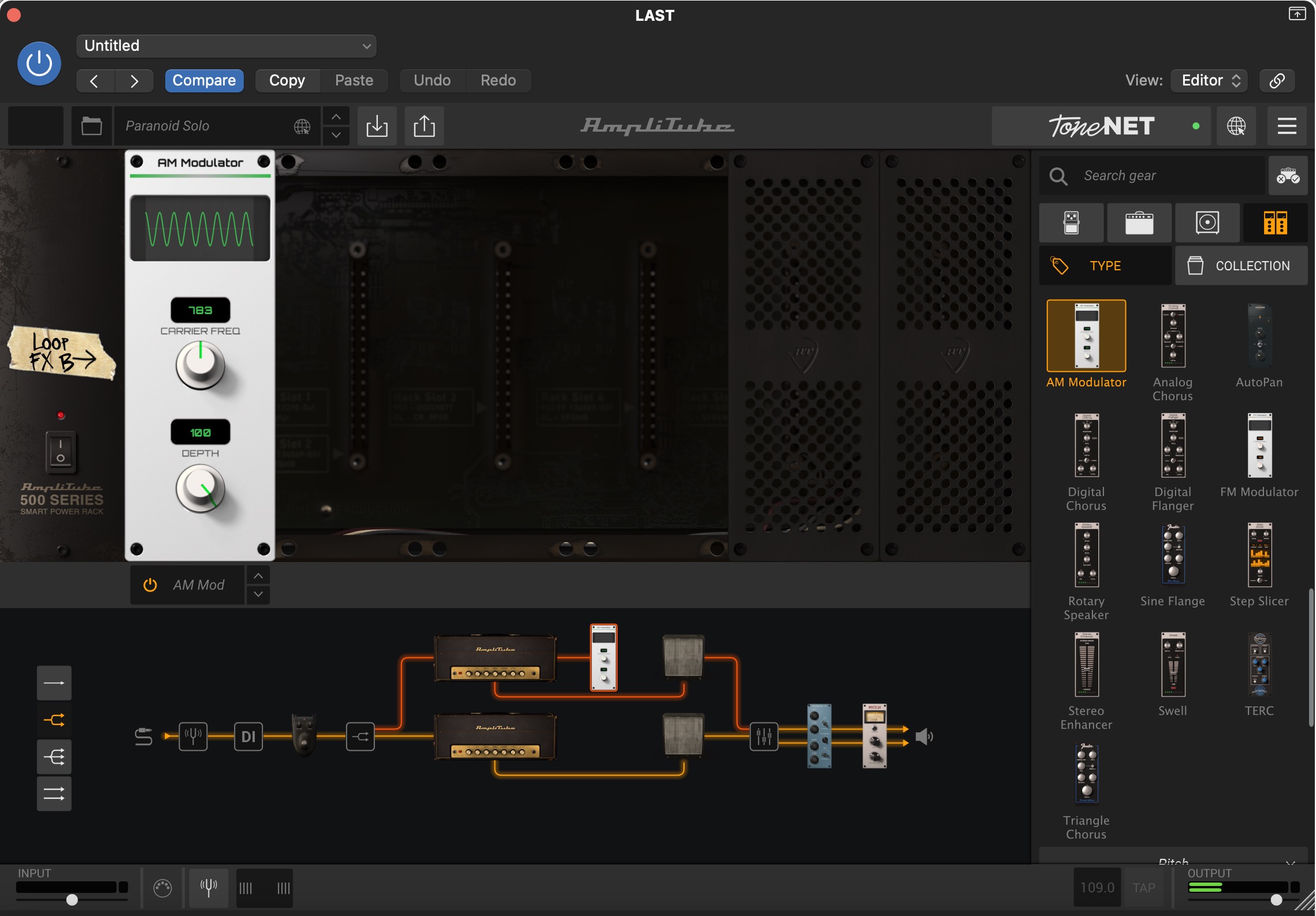The width and height of the screenshot is (1316, 916).
Task: Click the Carrier Freq knob
Action: point(200,364)
